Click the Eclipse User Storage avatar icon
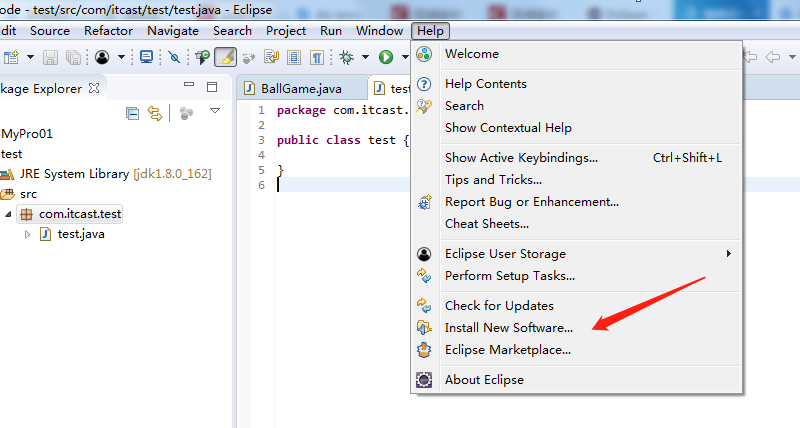This screenshot has width=800, height=428. point(424,254)
